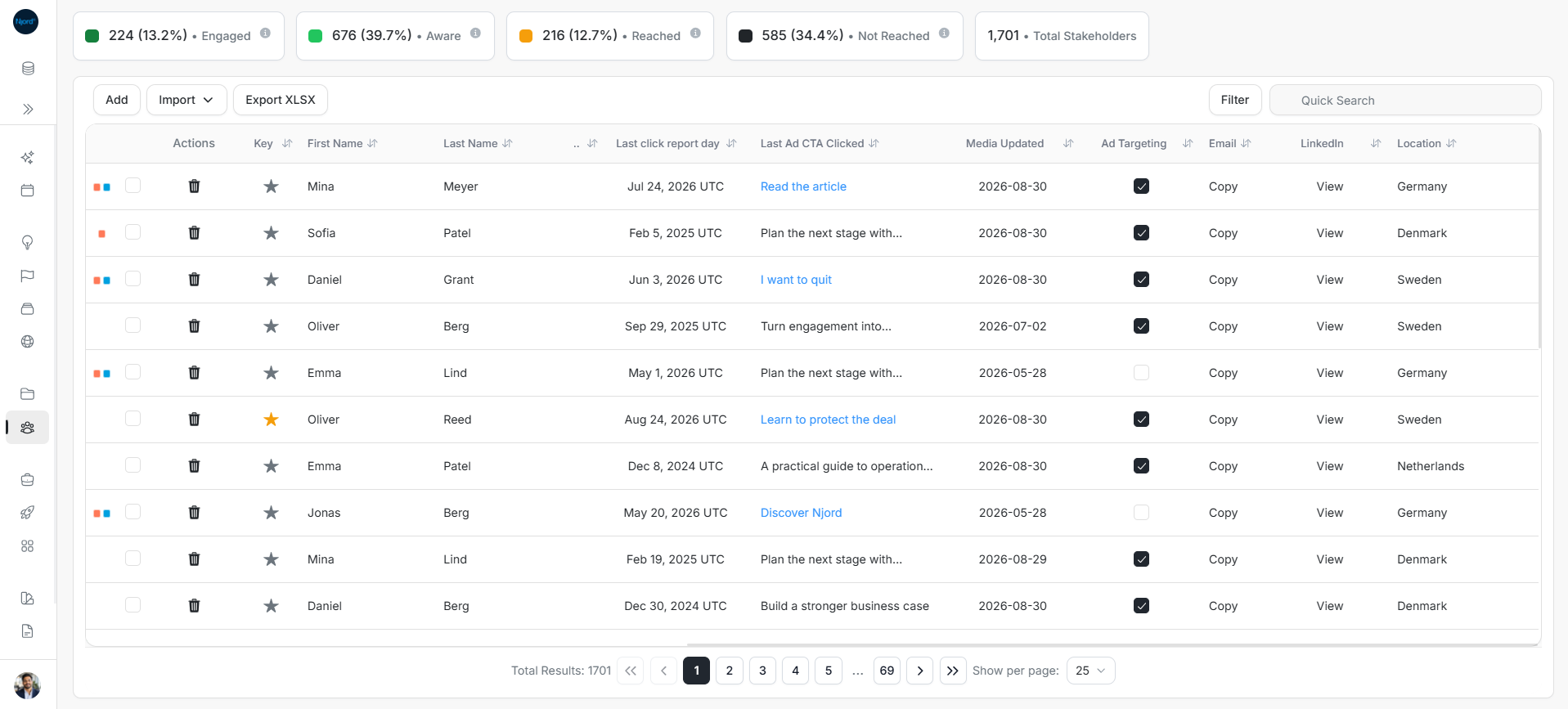Delete Sofia Patel with the trash icon
Screen dimensions: 1568x709
(x=195, y=233)
